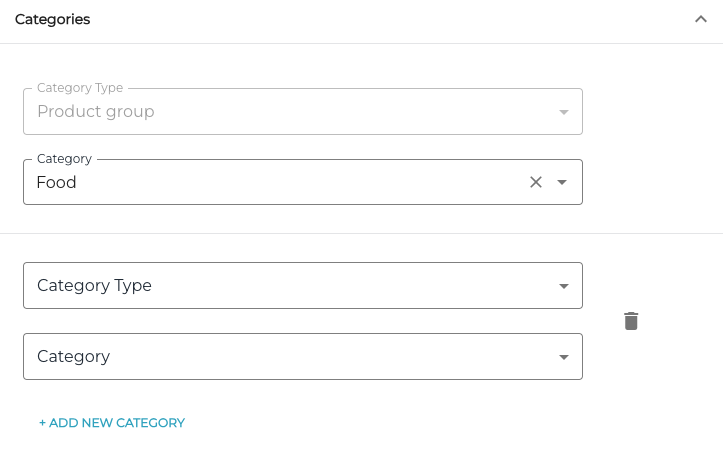The width and height of the screenshot is (723, 471).
Task: Expand the Food category dropdown arrow
Action: (x=562, y=182)
